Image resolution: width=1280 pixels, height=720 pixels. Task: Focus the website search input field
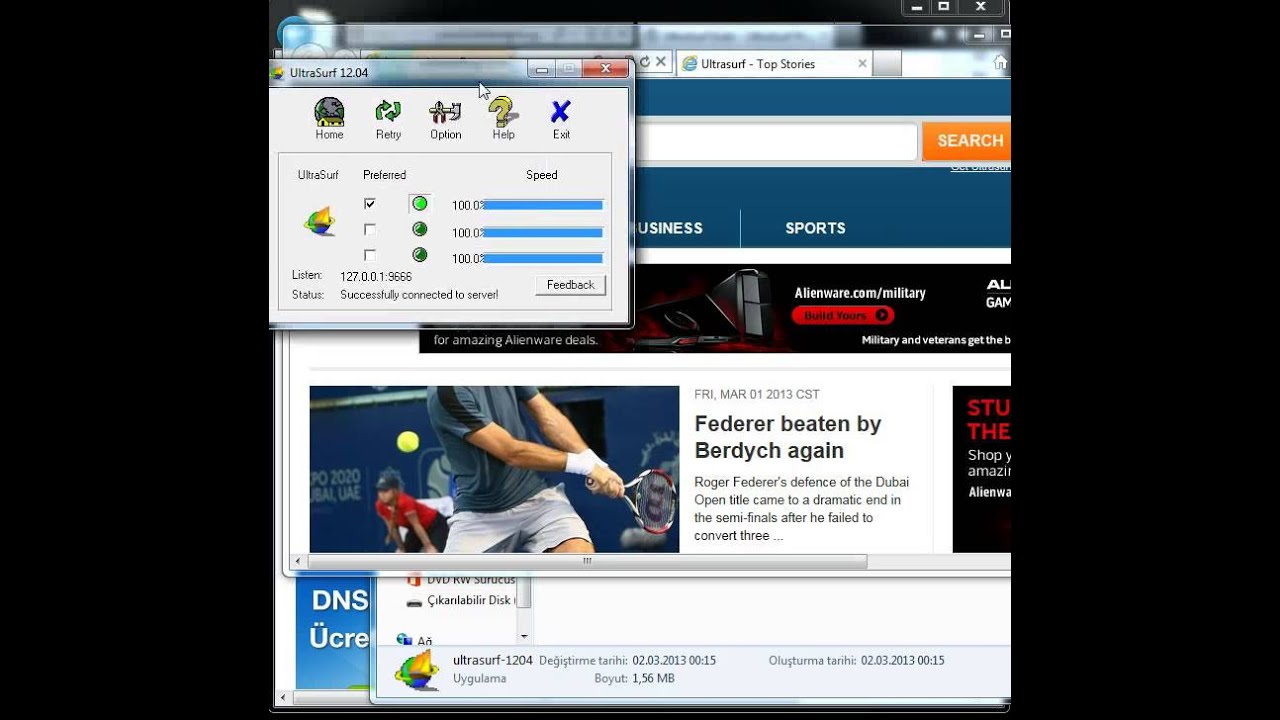(775, 142)
